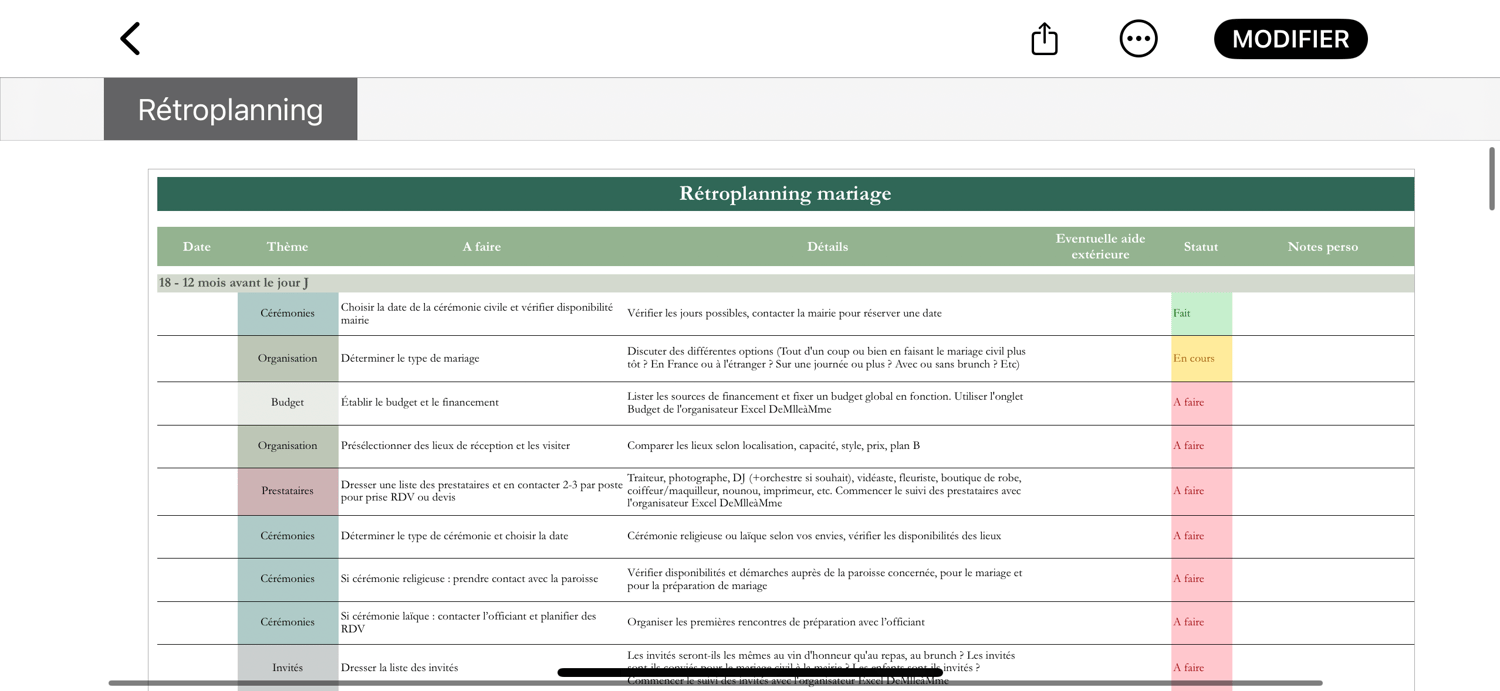The height and width of the screenshot is (691, 1500).
Task: Click the vertical scrollbar thumb
Action: 1491,179
